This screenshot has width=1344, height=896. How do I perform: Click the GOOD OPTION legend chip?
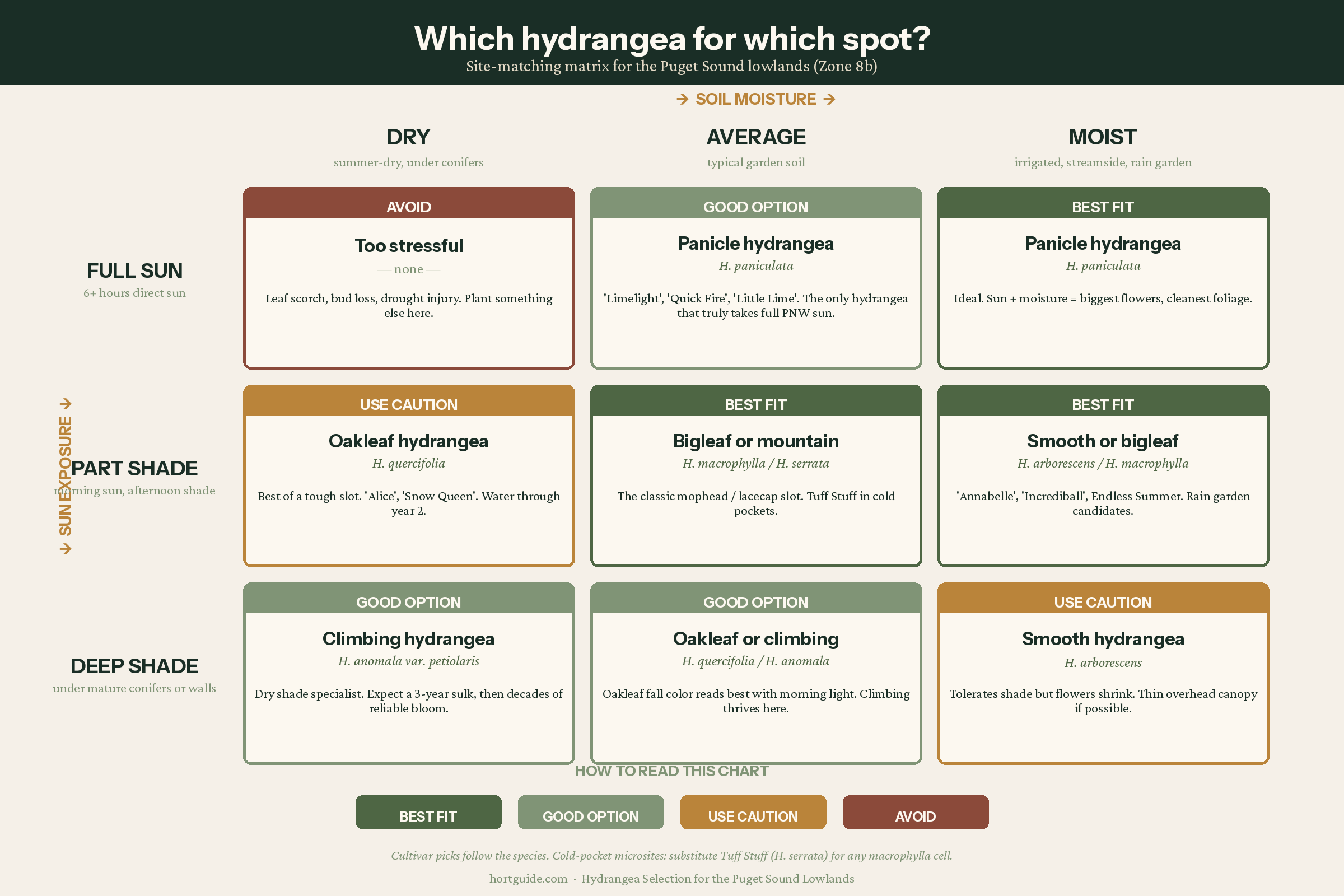pos(590,812)
